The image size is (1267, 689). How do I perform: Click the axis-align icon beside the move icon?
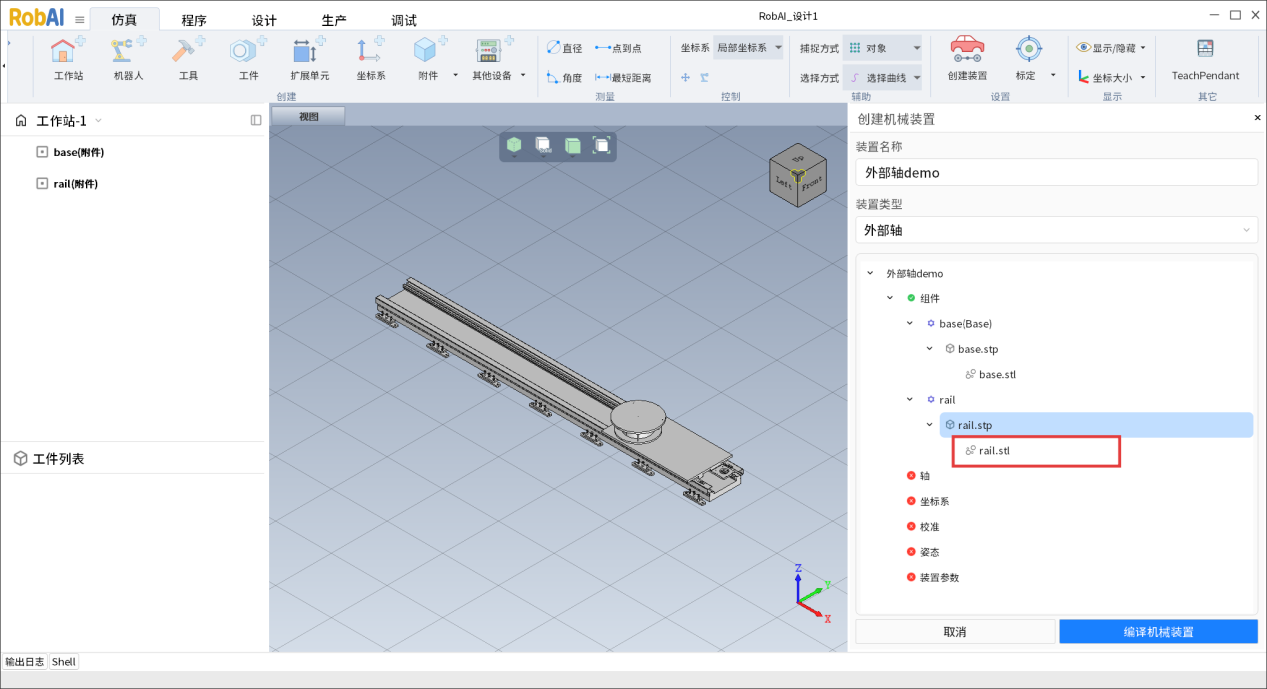[704, 78]
